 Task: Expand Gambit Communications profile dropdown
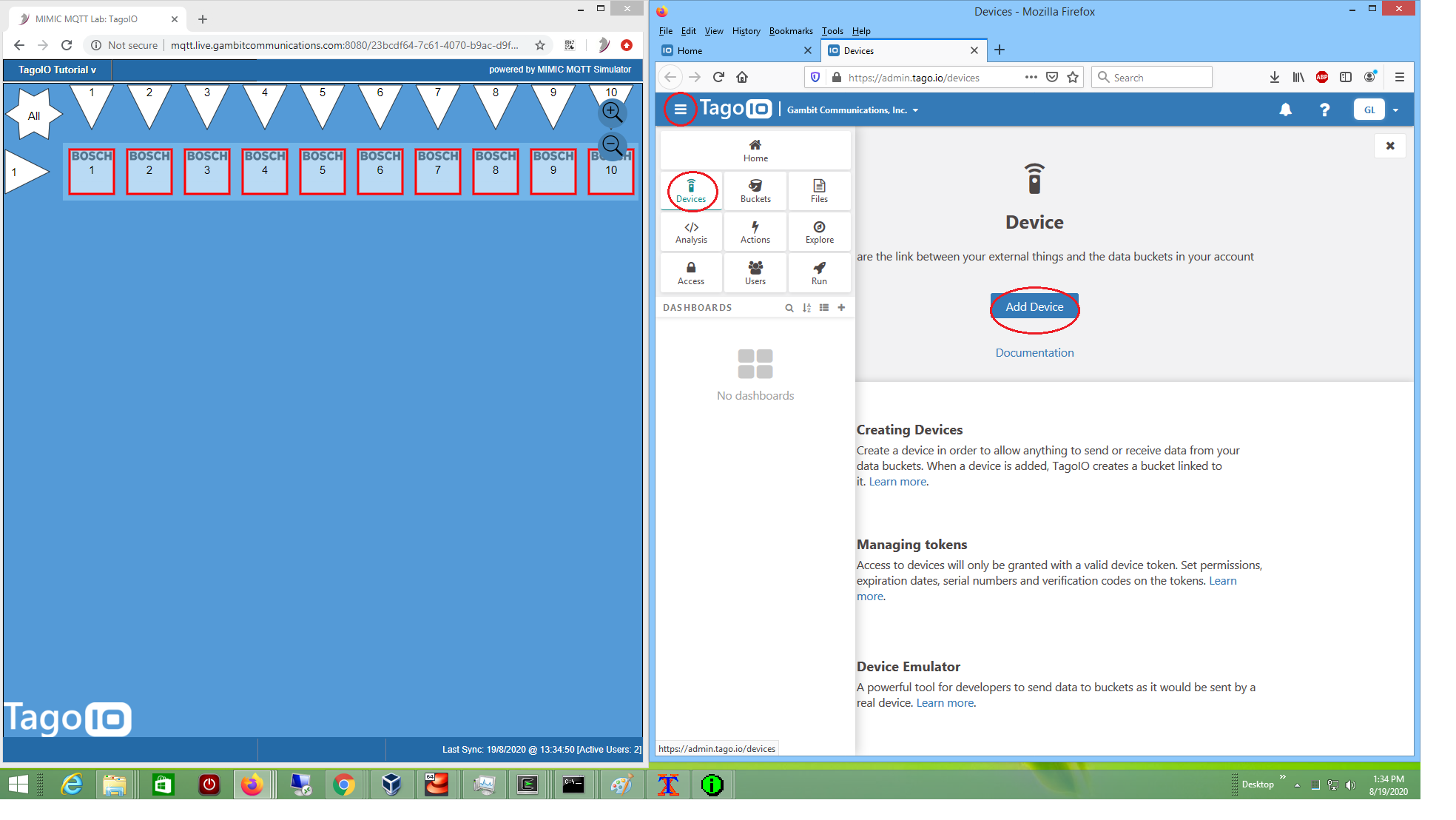coord(852,110)
